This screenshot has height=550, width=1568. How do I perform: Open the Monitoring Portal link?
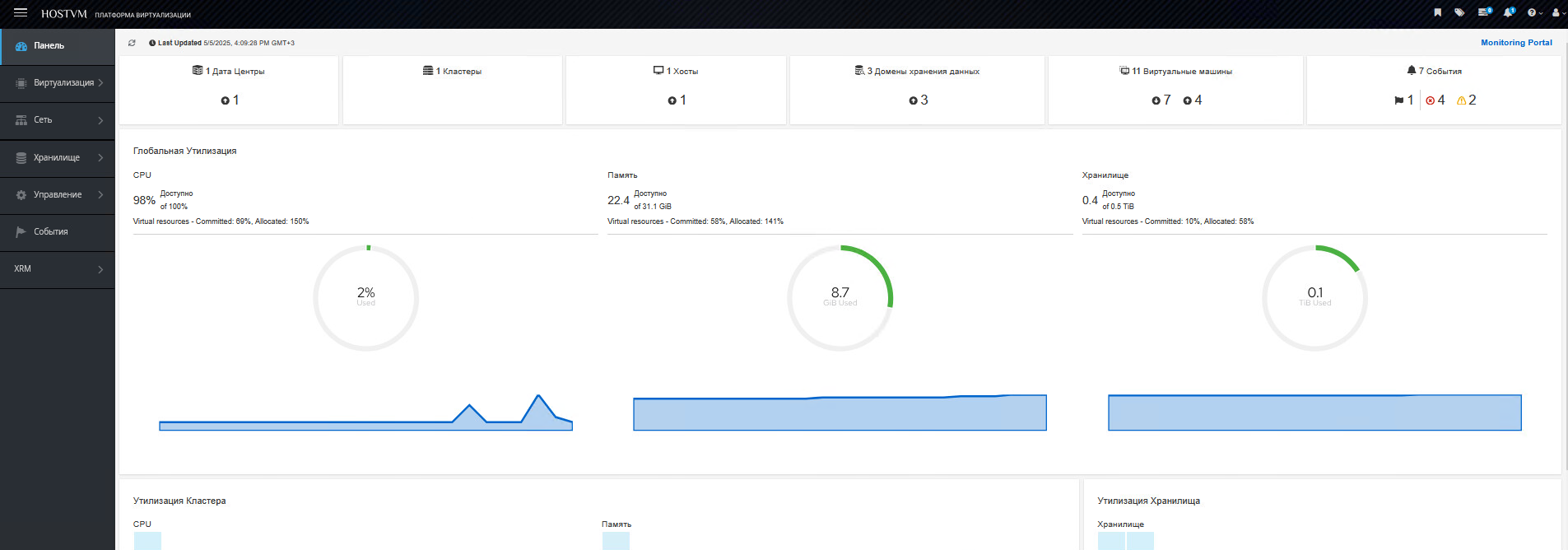(x=1516, y=43)
